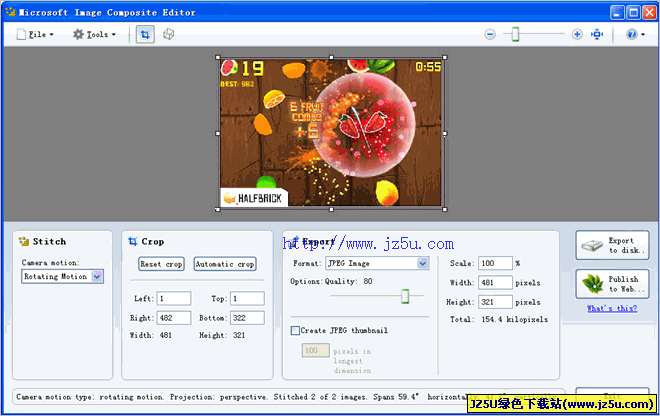The image size is (660, 416).
Task: Click the fit-to-window zoom icon
Action: click(x=597, y=35)
